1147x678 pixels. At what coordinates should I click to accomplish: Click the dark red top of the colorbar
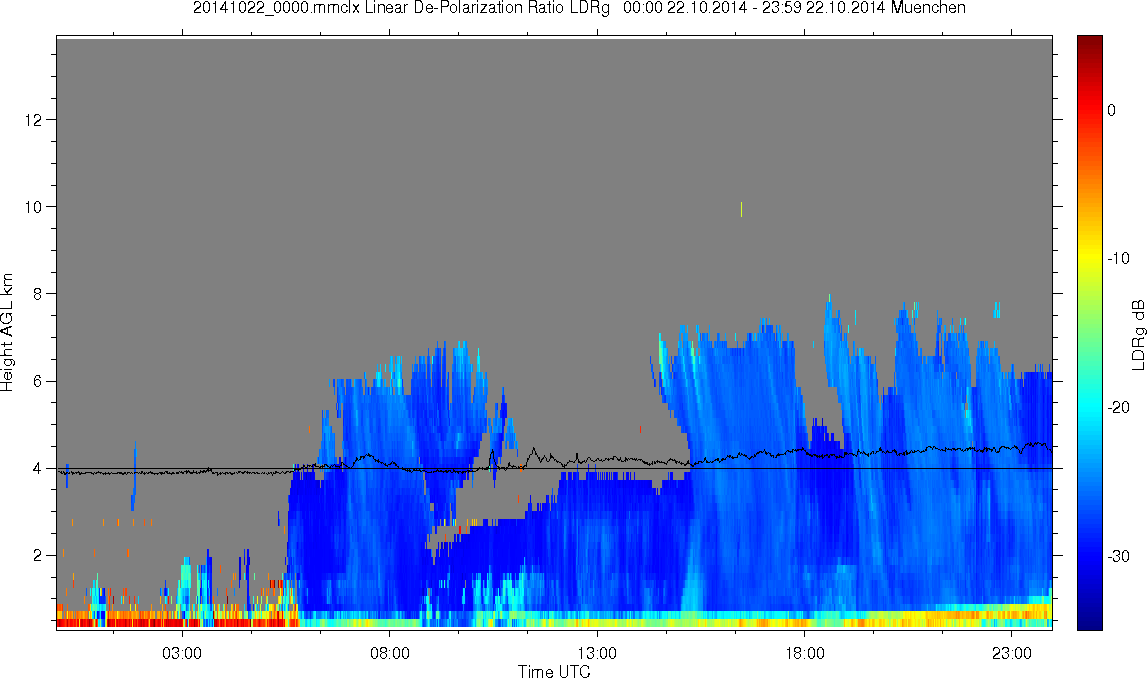pyautogui.click(x=1090, y=44)
